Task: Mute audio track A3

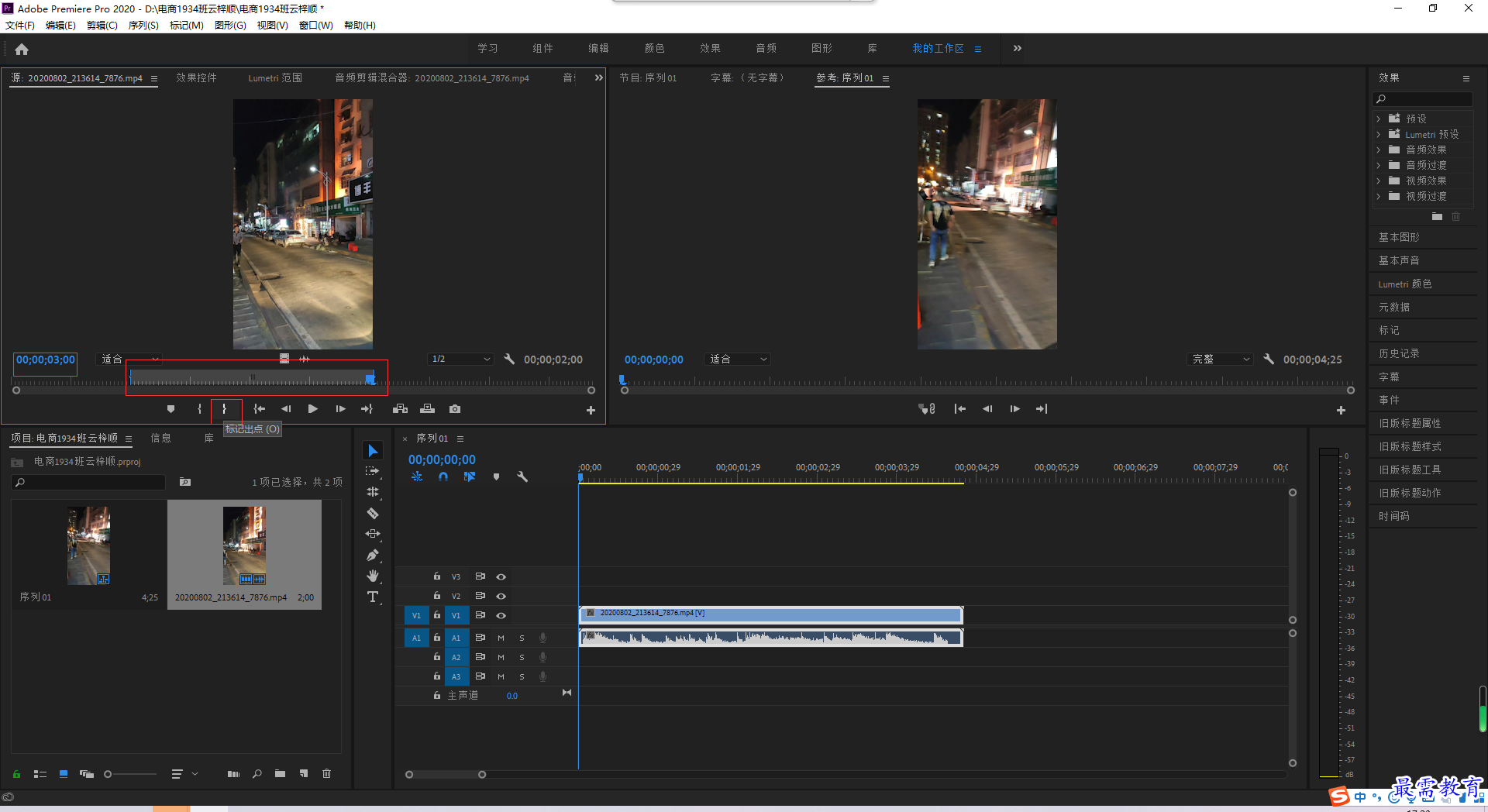Action: [501, 676]
